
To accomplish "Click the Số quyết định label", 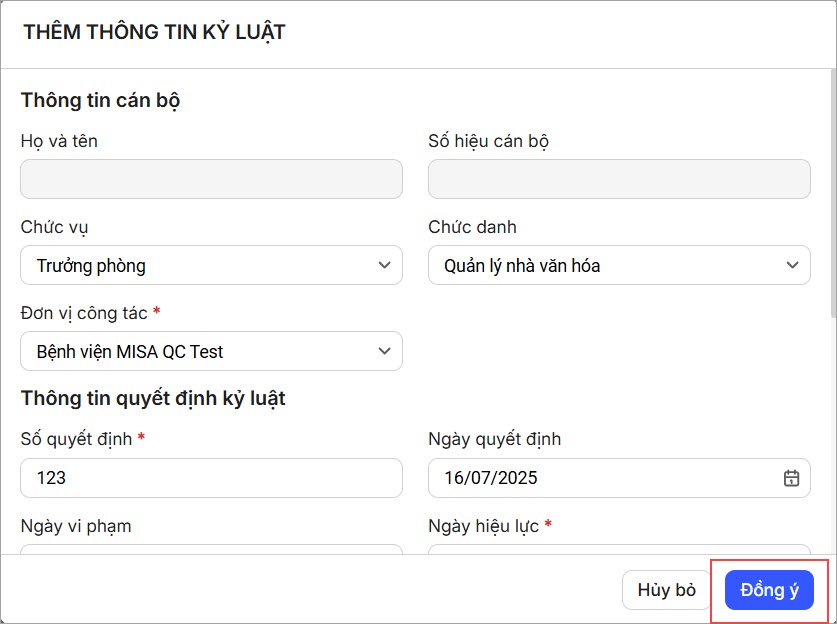I will click(76, 438).
